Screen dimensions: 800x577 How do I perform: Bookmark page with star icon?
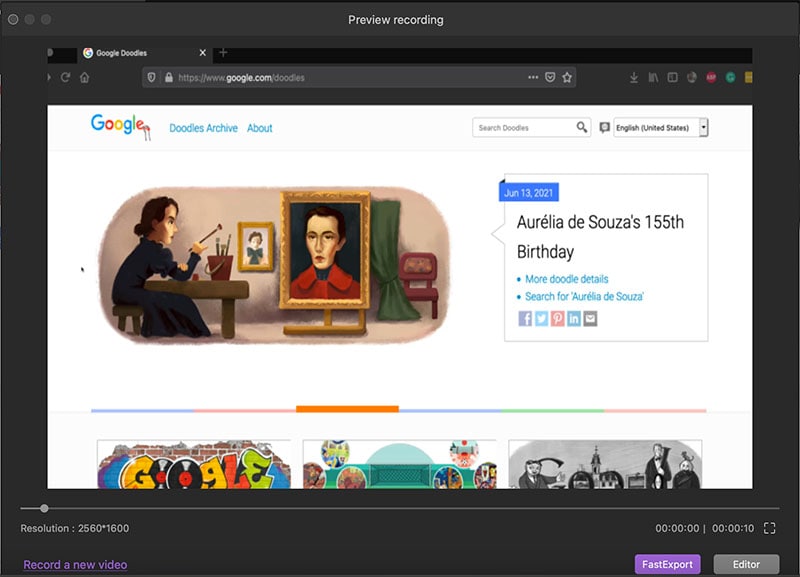click(x=567, y=77)
